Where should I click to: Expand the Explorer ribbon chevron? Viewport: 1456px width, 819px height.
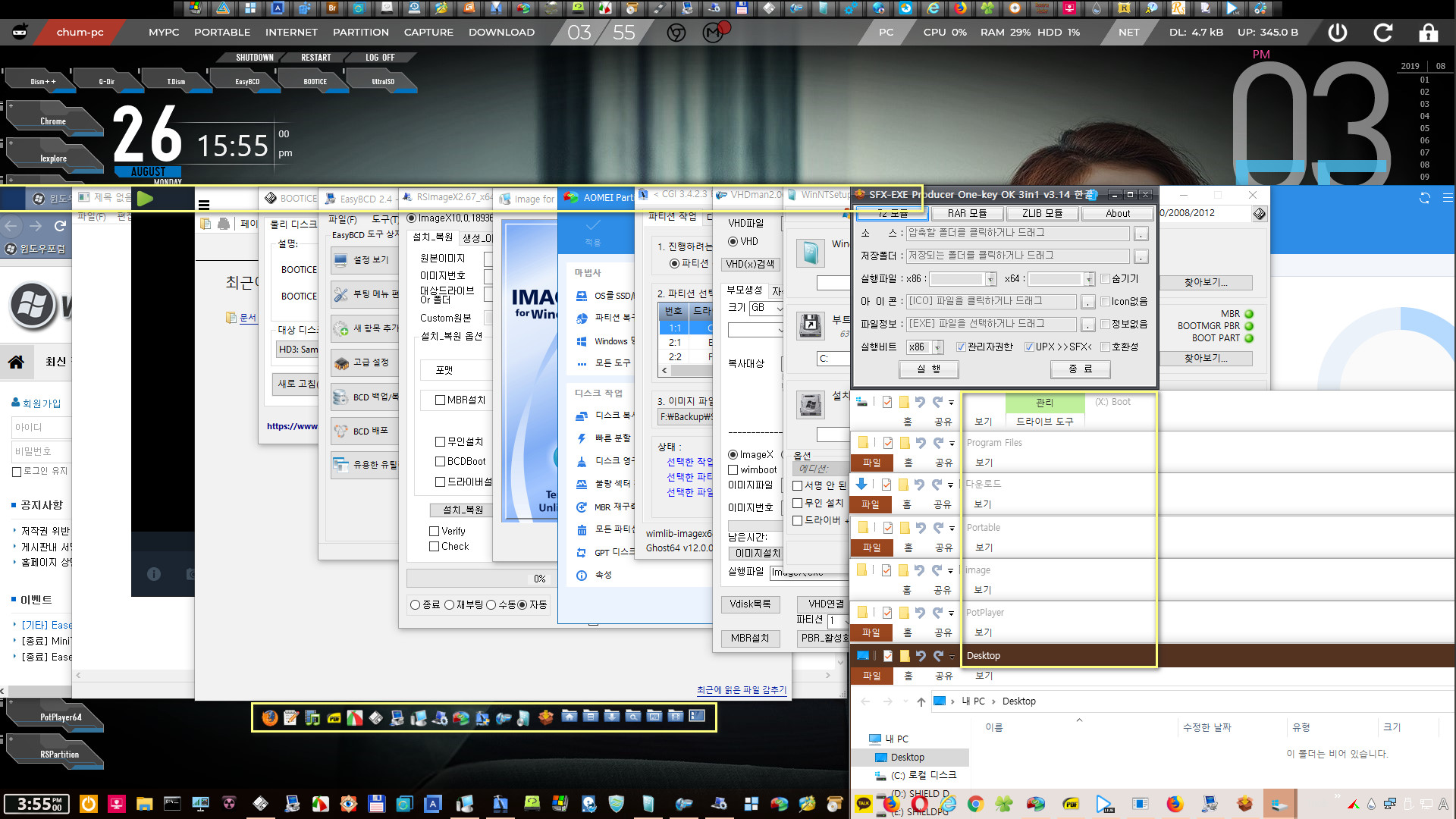[x=1079, y=720]
